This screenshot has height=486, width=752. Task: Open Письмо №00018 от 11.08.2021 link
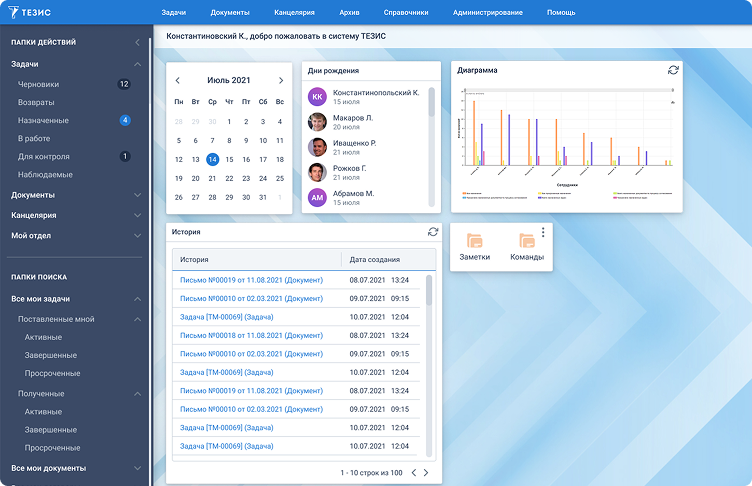tap(251, 335)
